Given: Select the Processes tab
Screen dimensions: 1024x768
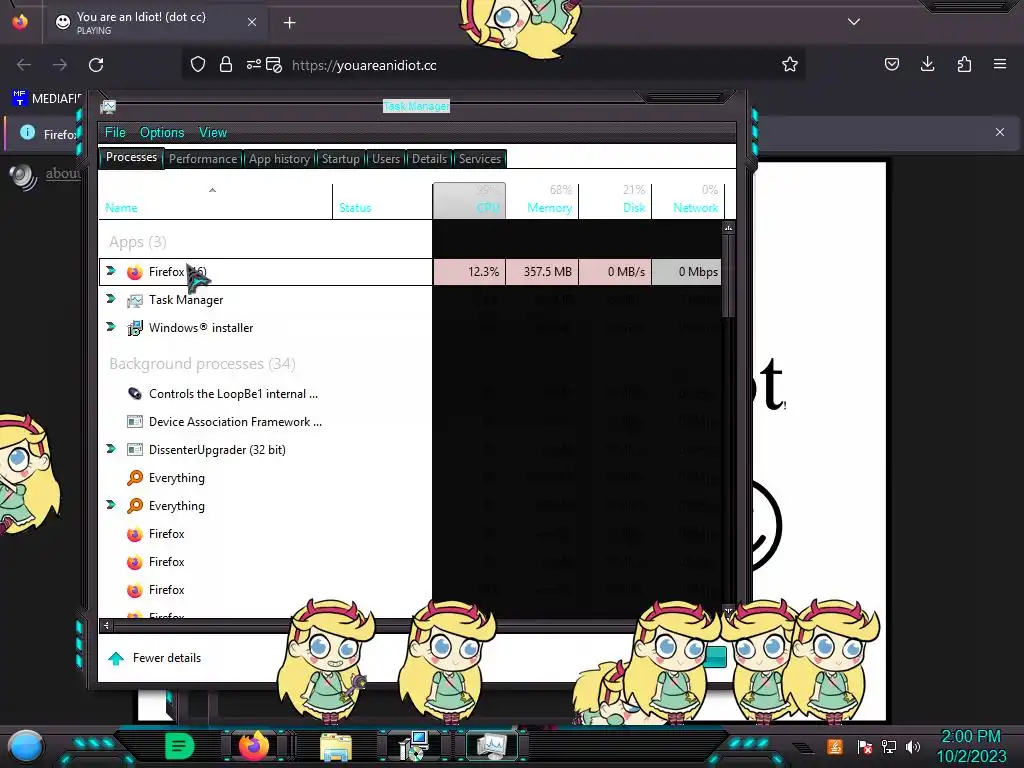Looking at the screenshot, I should point(131,157).
